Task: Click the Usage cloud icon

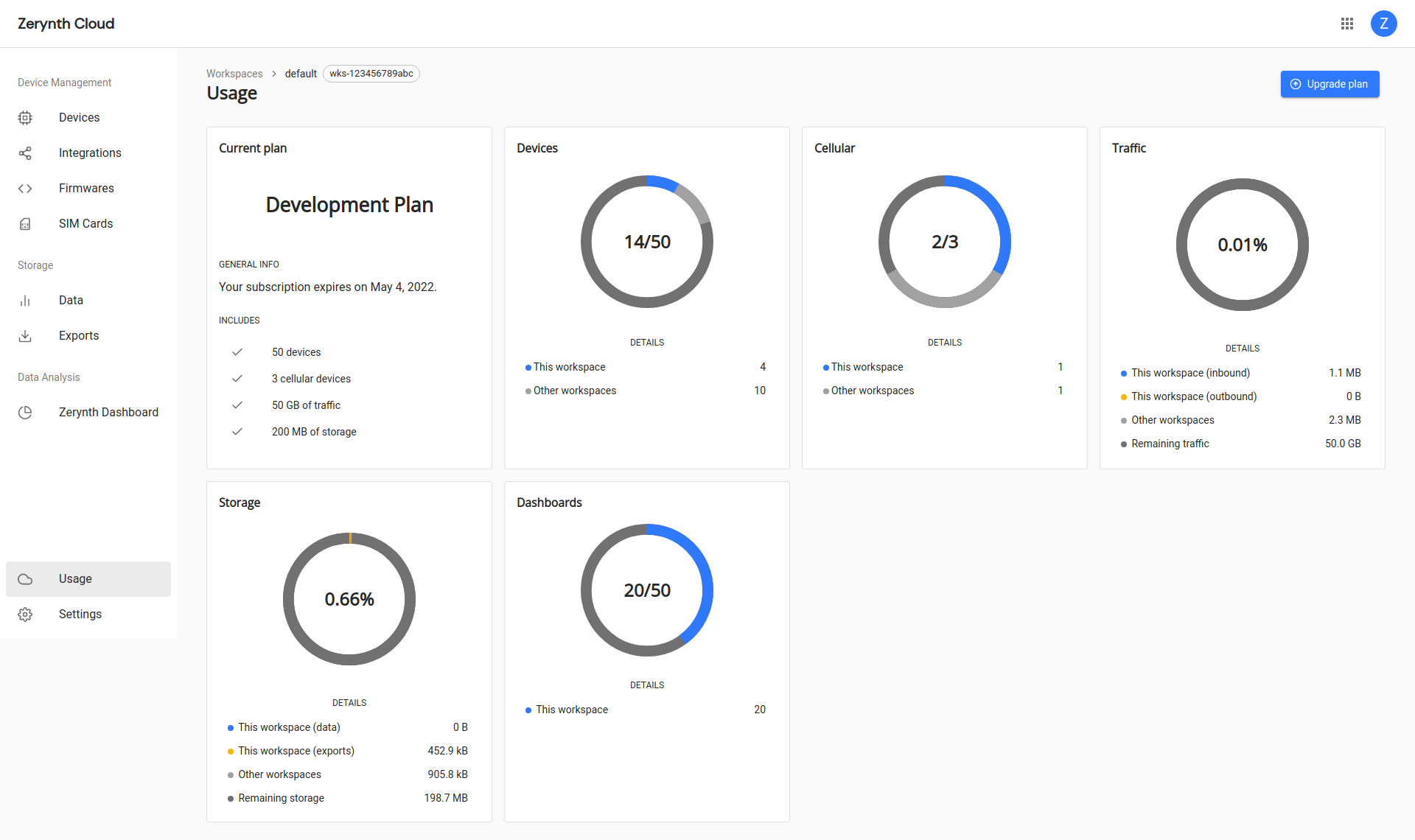Action: tap(25, 579)
